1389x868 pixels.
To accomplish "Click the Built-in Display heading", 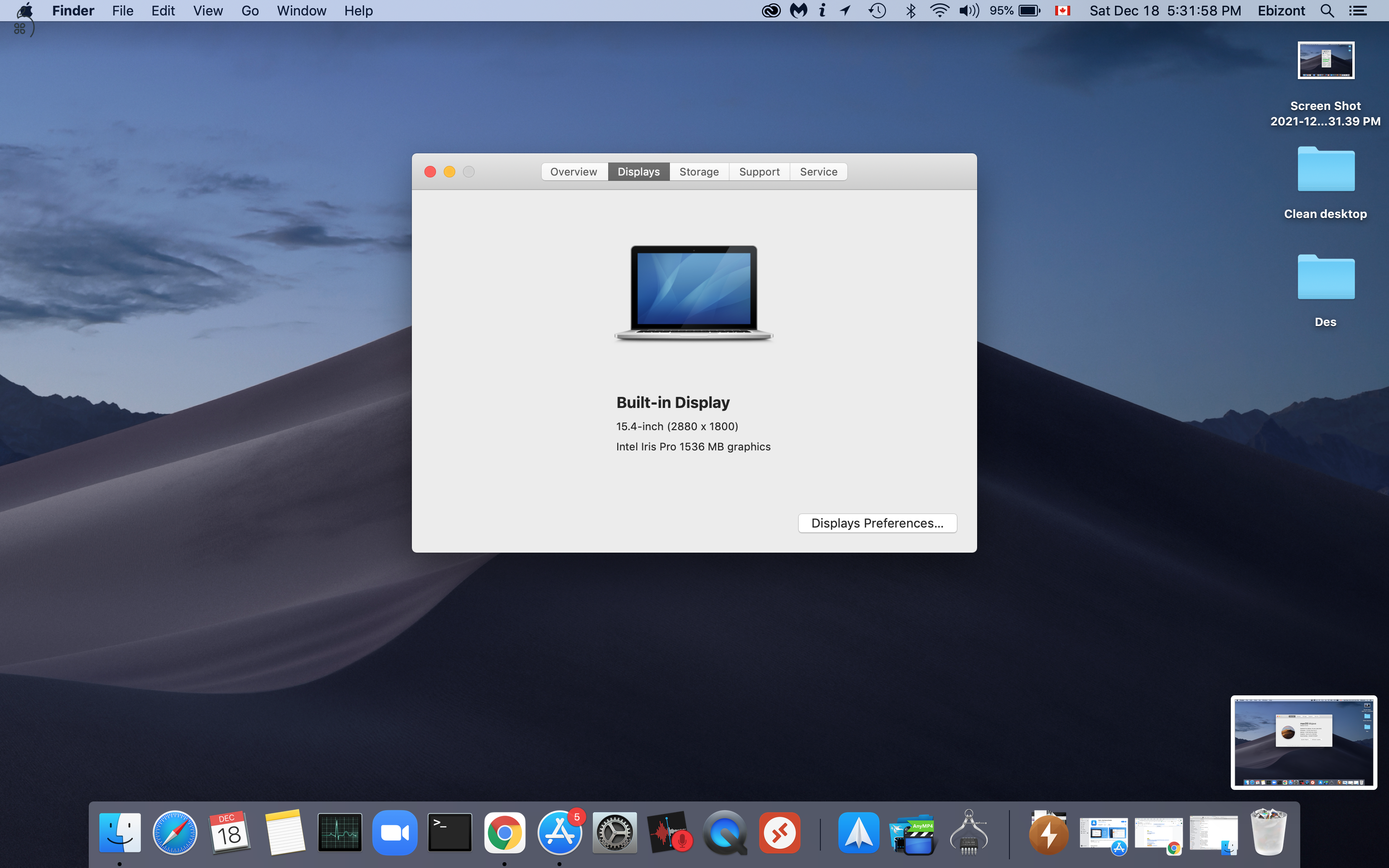I will (x=673, y=403).
